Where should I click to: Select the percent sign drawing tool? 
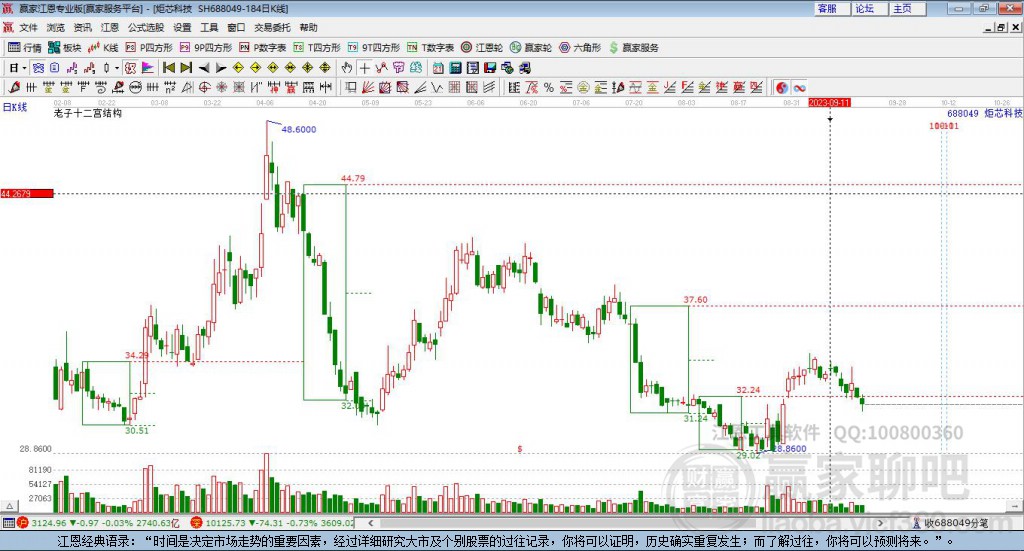549,87
